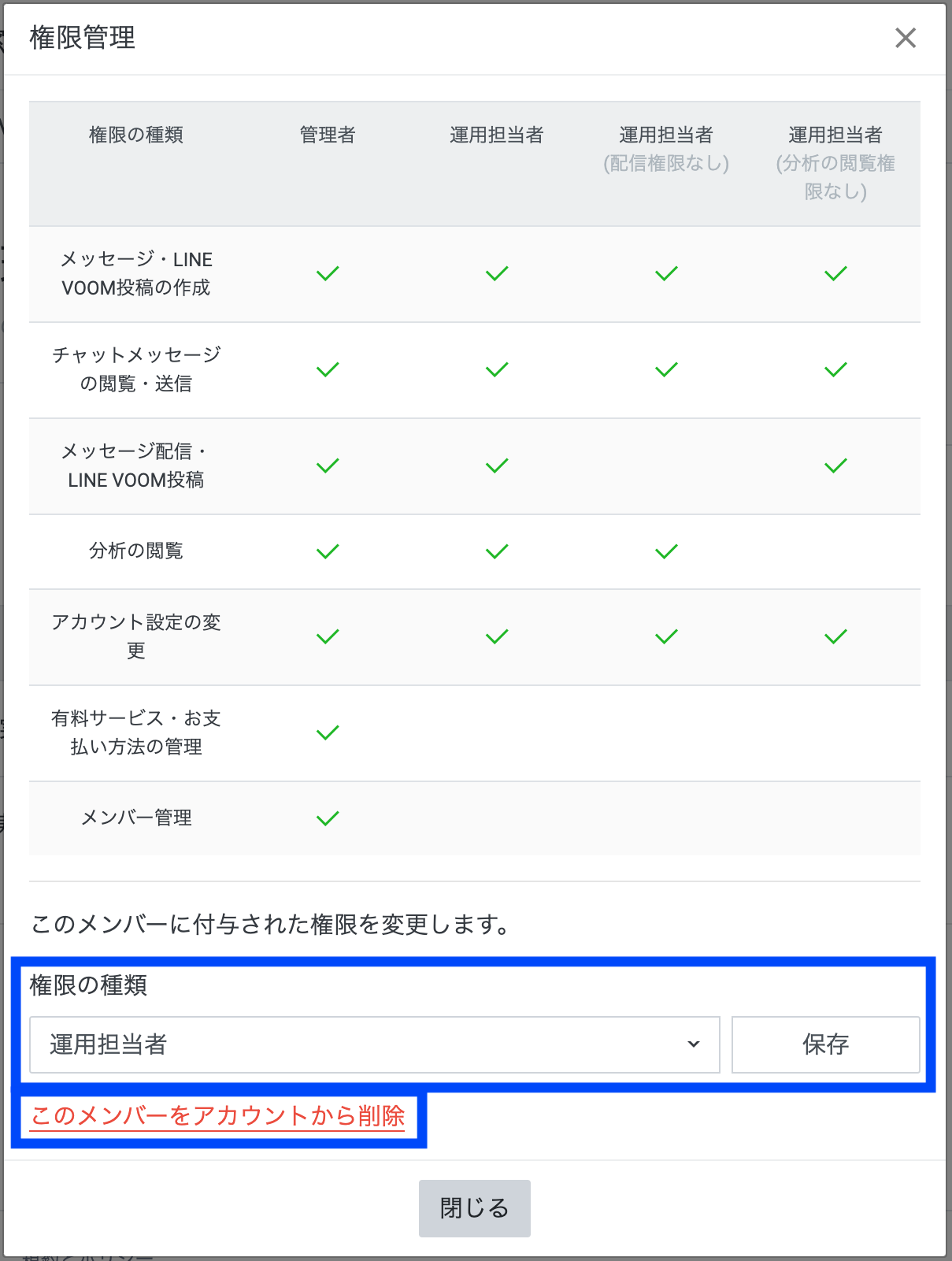This screenshot has height=1261, width=952.
Task: Click 運用担当者 checkmark for 分析の閲覧
Action: (497, 551)
